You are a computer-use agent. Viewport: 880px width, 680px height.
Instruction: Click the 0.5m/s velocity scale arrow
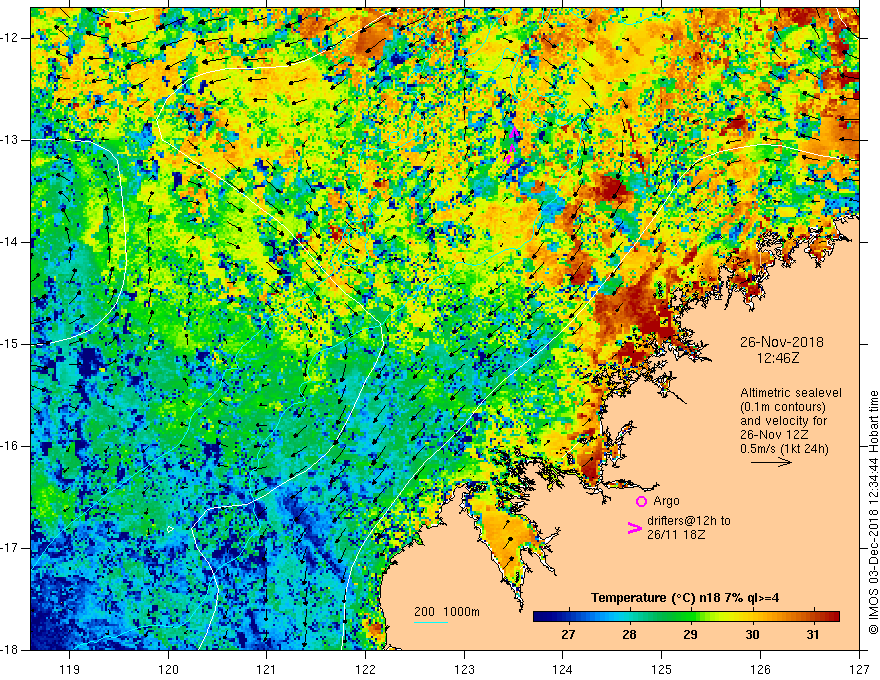[x=771, y=462]
